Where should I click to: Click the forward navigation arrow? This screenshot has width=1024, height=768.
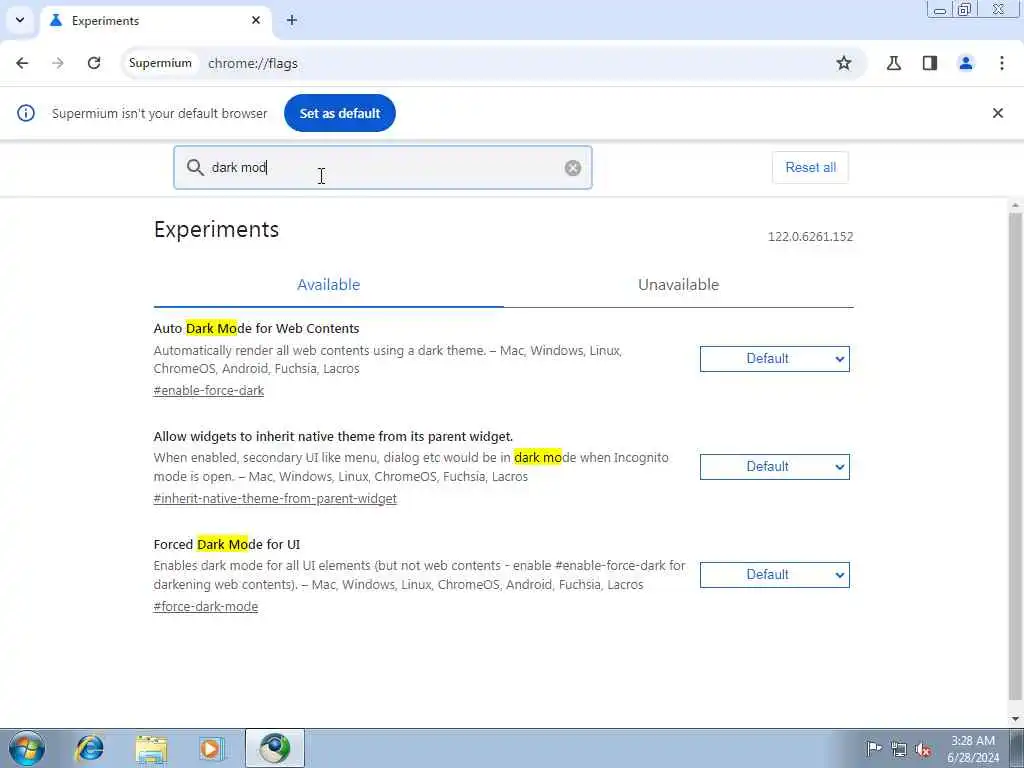58,63
